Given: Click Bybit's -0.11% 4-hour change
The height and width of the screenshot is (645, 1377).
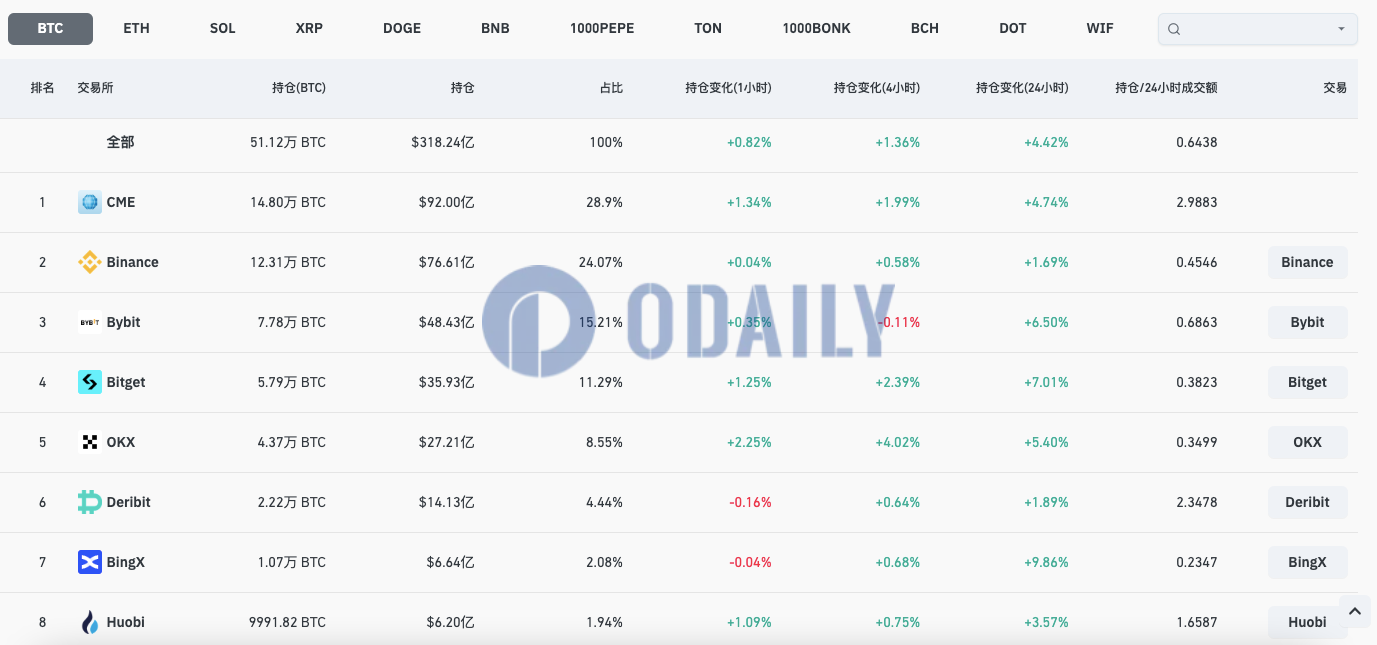Looking at the screenshot, I should [x=899, y=322].
